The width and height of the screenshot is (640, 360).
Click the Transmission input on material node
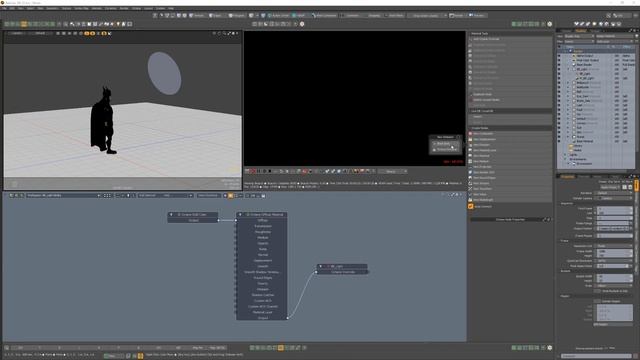(262, 226)
